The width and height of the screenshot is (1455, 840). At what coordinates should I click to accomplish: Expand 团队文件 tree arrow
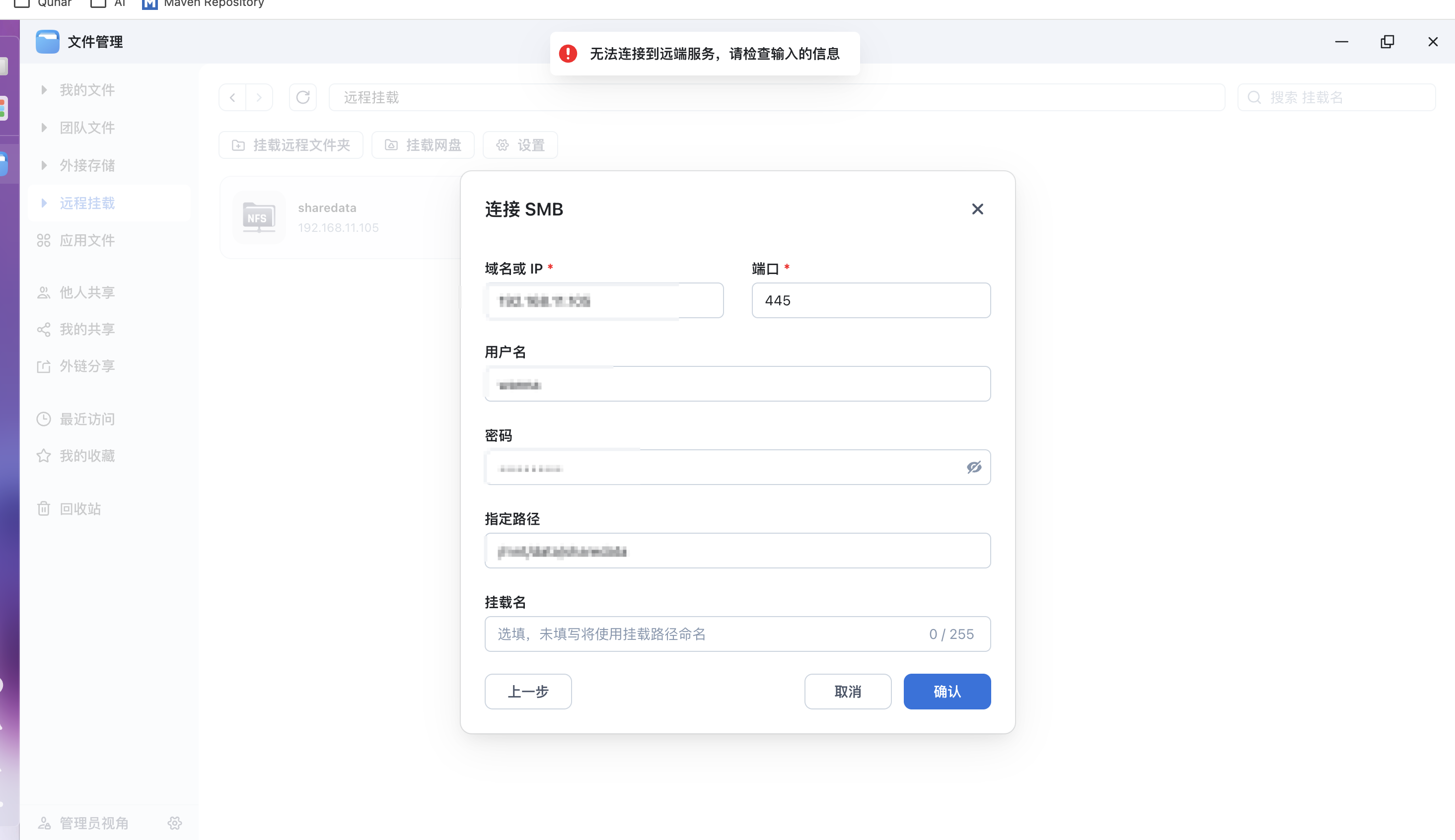click(x=44, y=128)
